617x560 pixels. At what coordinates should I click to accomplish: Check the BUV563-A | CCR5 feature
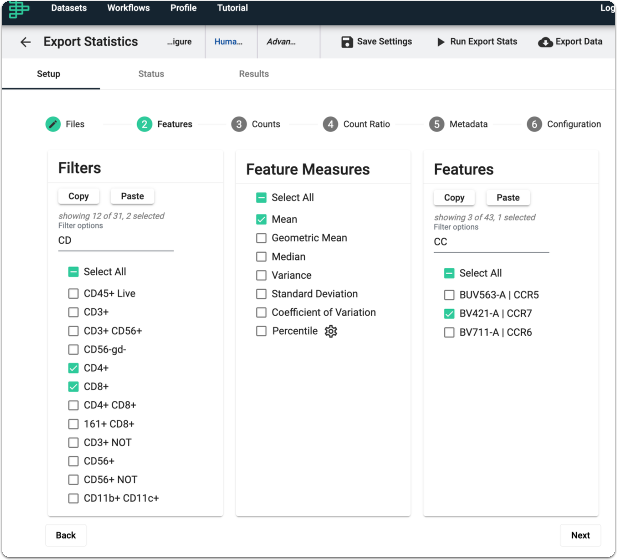pos(449,295)
